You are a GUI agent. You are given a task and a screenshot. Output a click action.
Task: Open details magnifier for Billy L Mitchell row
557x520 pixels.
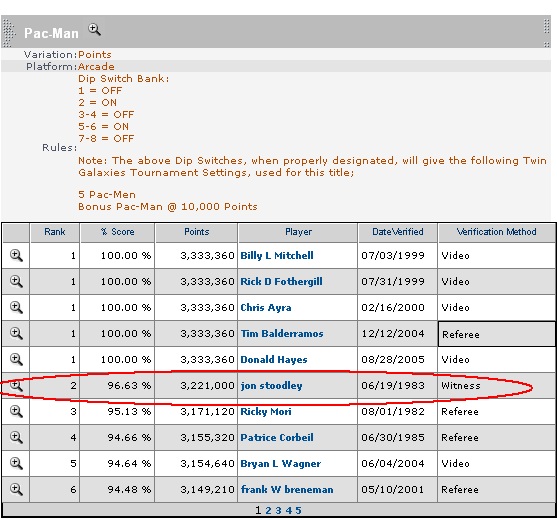point(16,255)
